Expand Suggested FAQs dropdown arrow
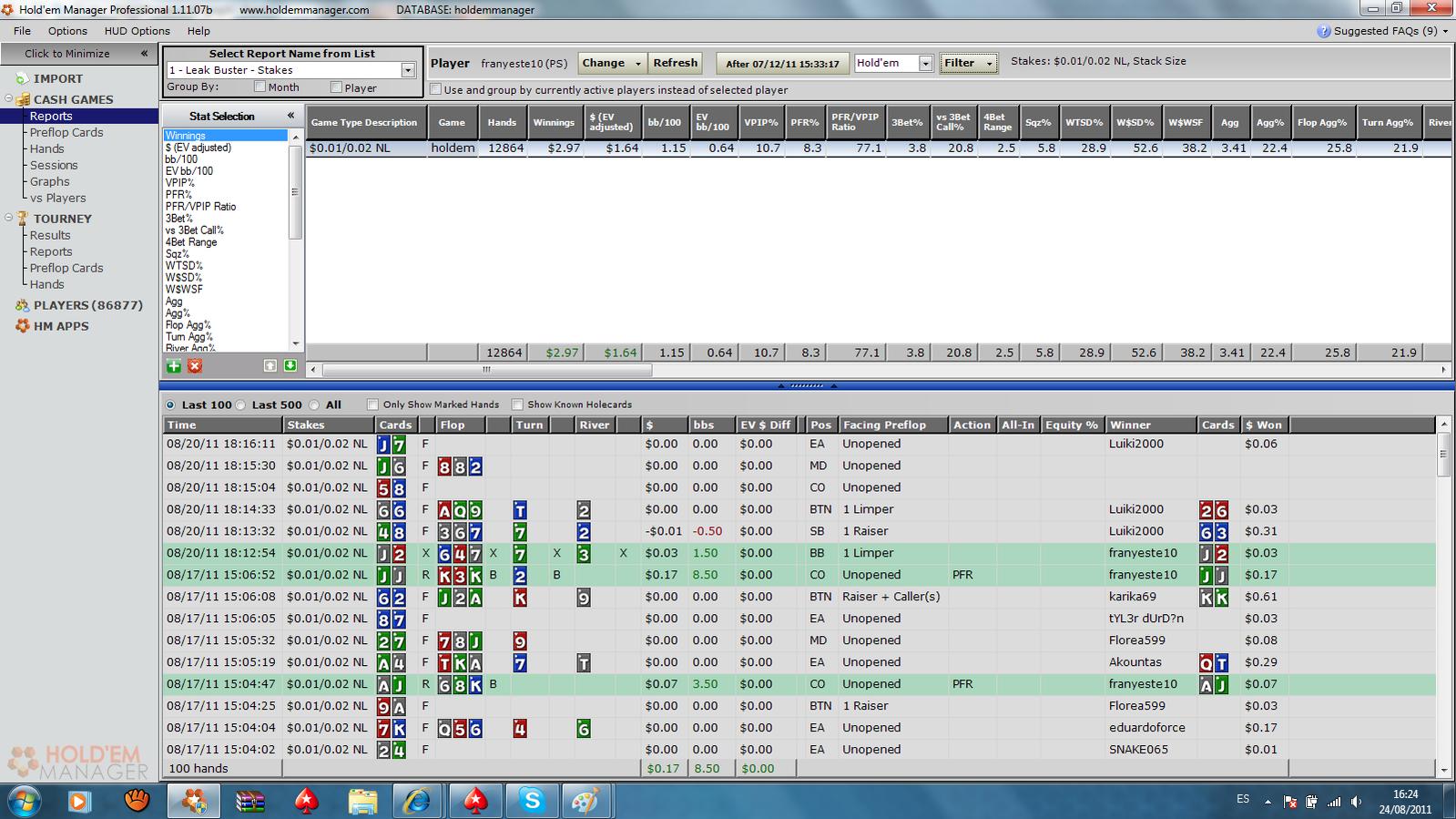 (1446, 31)
